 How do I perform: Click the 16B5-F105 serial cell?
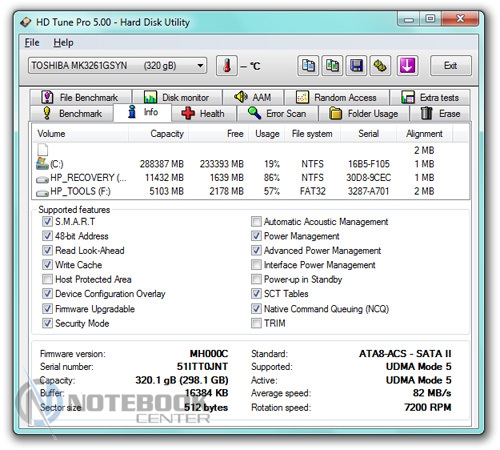(x=369, y=164)
